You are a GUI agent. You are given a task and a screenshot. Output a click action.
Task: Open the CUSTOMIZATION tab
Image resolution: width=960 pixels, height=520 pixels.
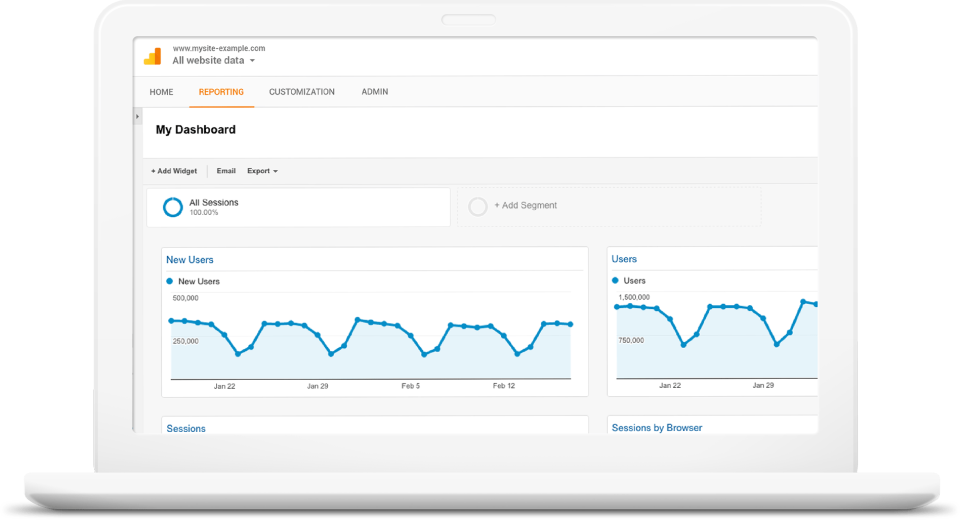[302, 92]
